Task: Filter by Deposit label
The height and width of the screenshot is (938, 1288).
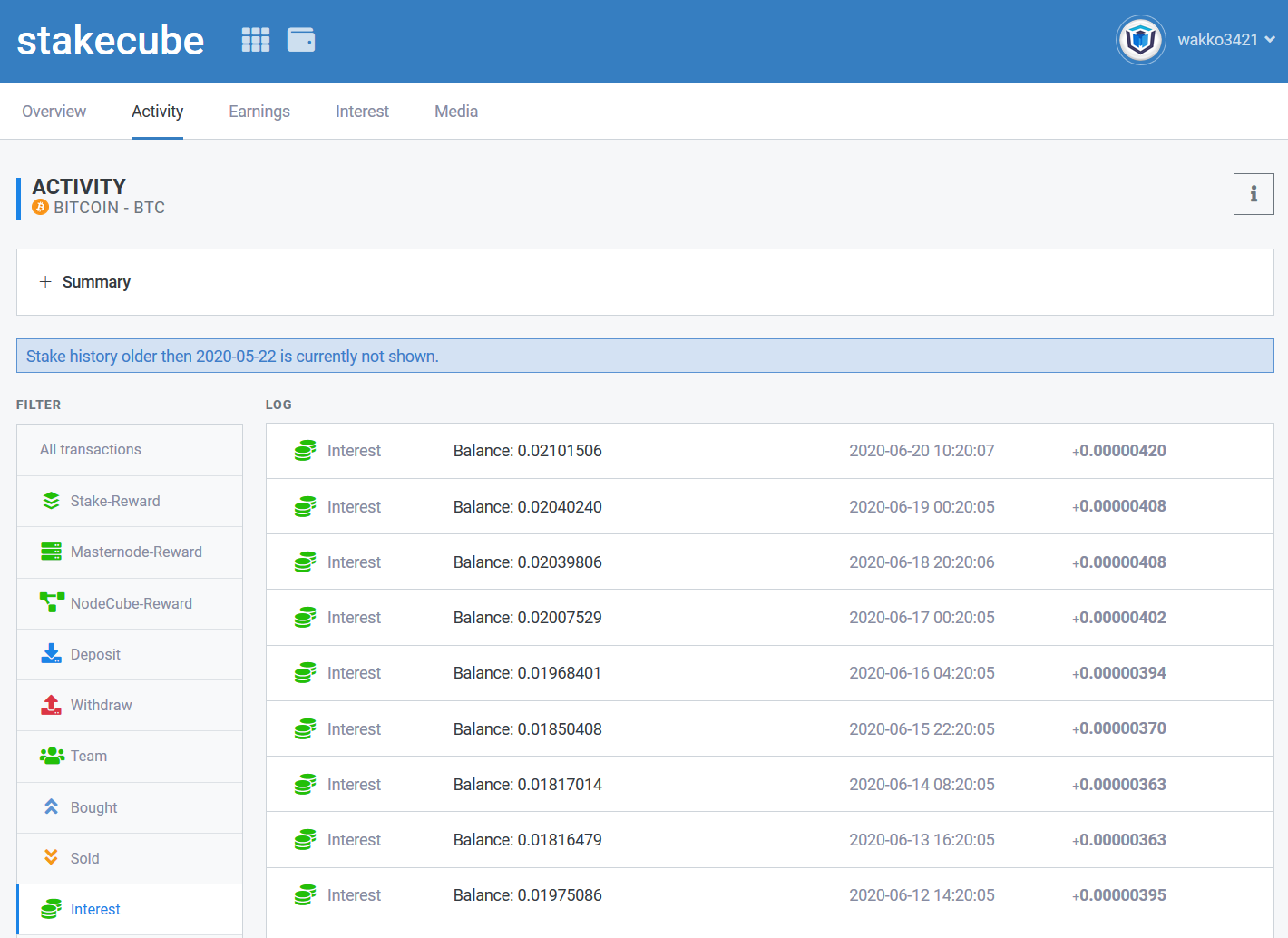Action: (x=95, y=654)
